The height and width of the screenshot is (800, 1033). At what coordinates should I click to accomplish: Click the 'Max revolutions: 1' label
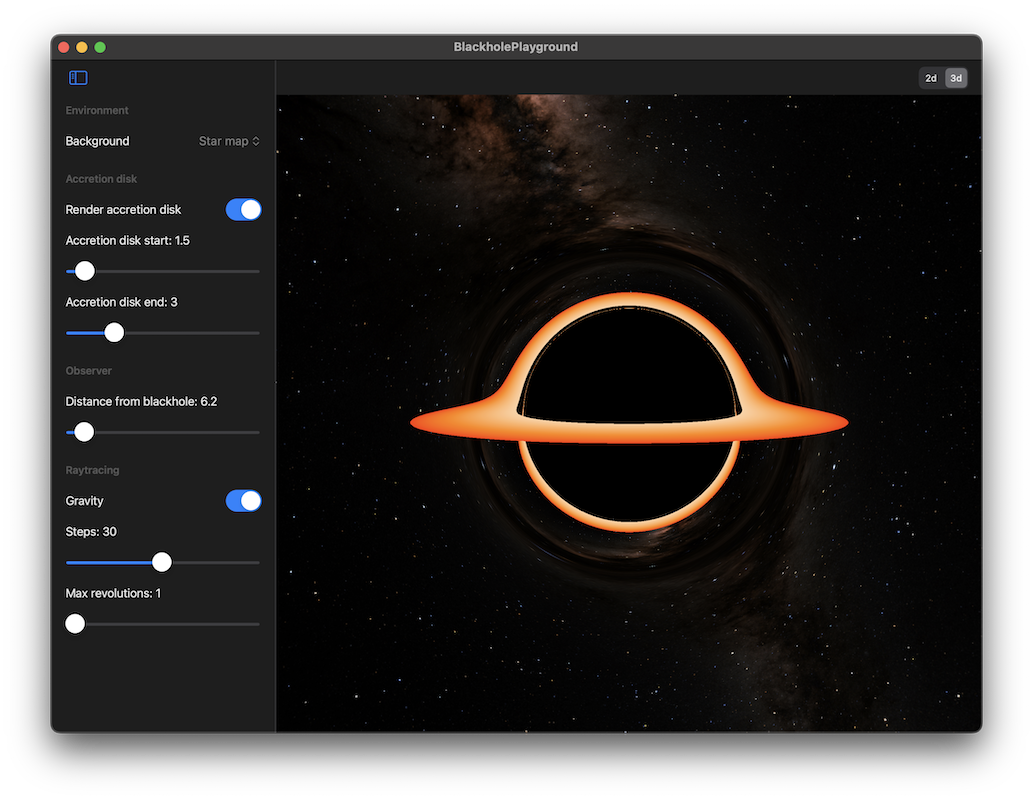pyautogui.click(x=113, y=593)
